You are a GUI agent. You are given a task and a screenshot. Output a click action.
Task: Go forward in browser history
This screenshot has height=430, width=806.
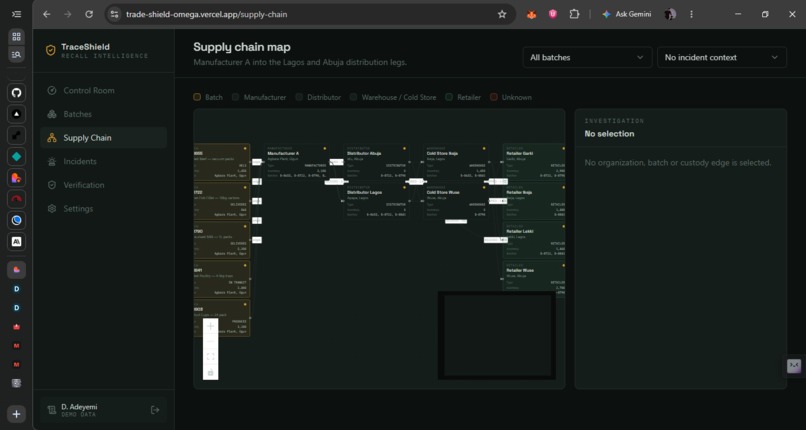[68, 14]
